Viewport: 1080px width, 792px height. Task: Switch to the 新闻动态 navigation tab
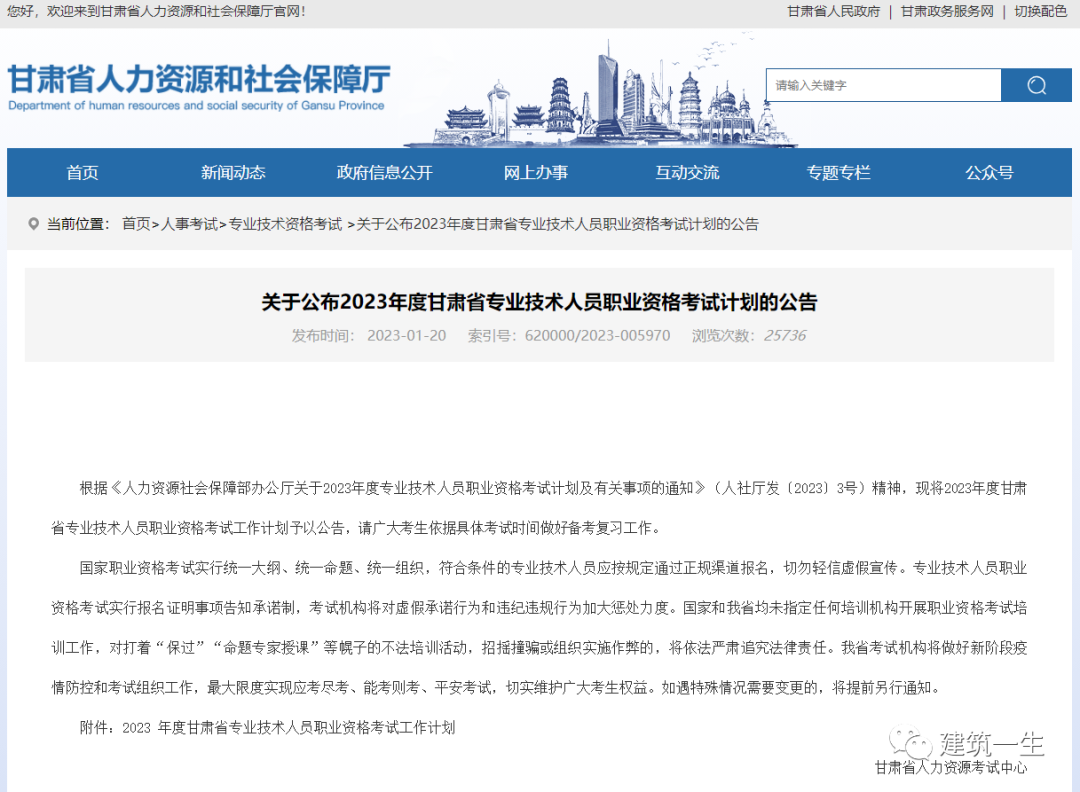click(x=232, y=172)
